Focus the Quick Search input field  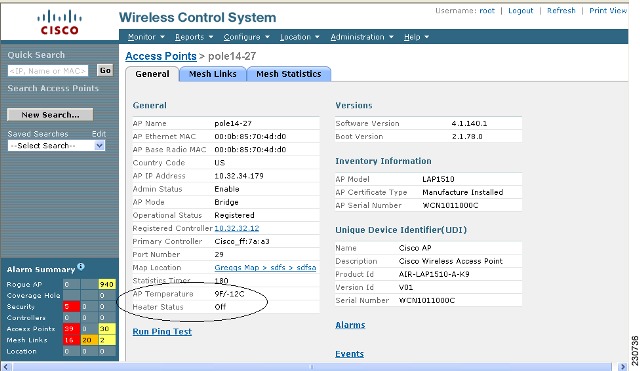pos(48,71)
